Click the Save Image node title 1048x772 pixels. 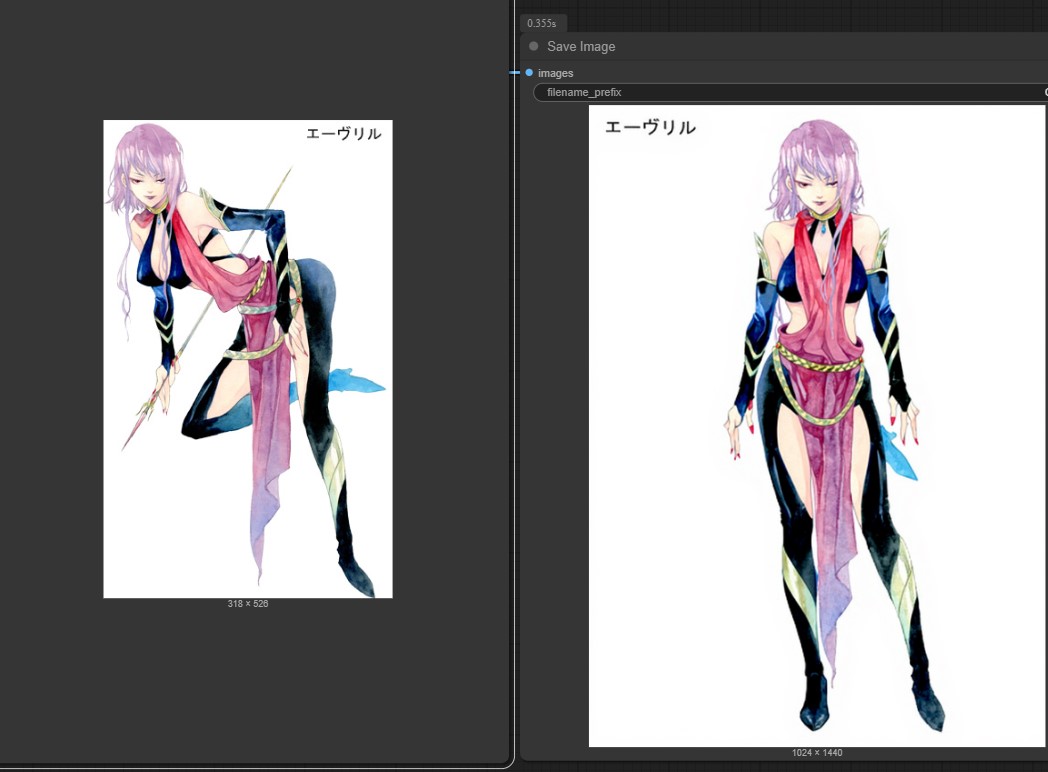[x=581, y=47]
